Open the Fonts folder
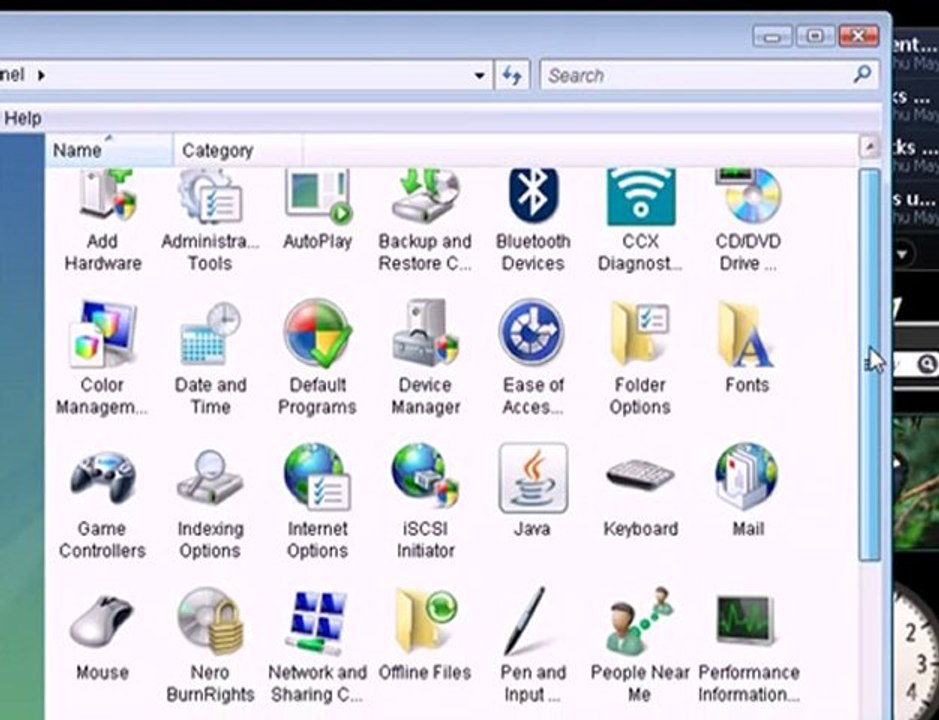 tap(747, 347)
